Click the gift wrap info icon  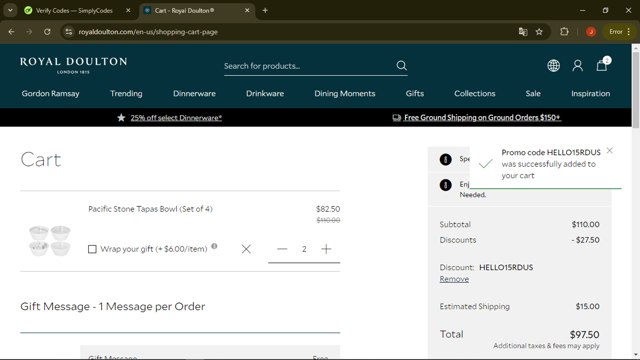(x=214, y=246)
